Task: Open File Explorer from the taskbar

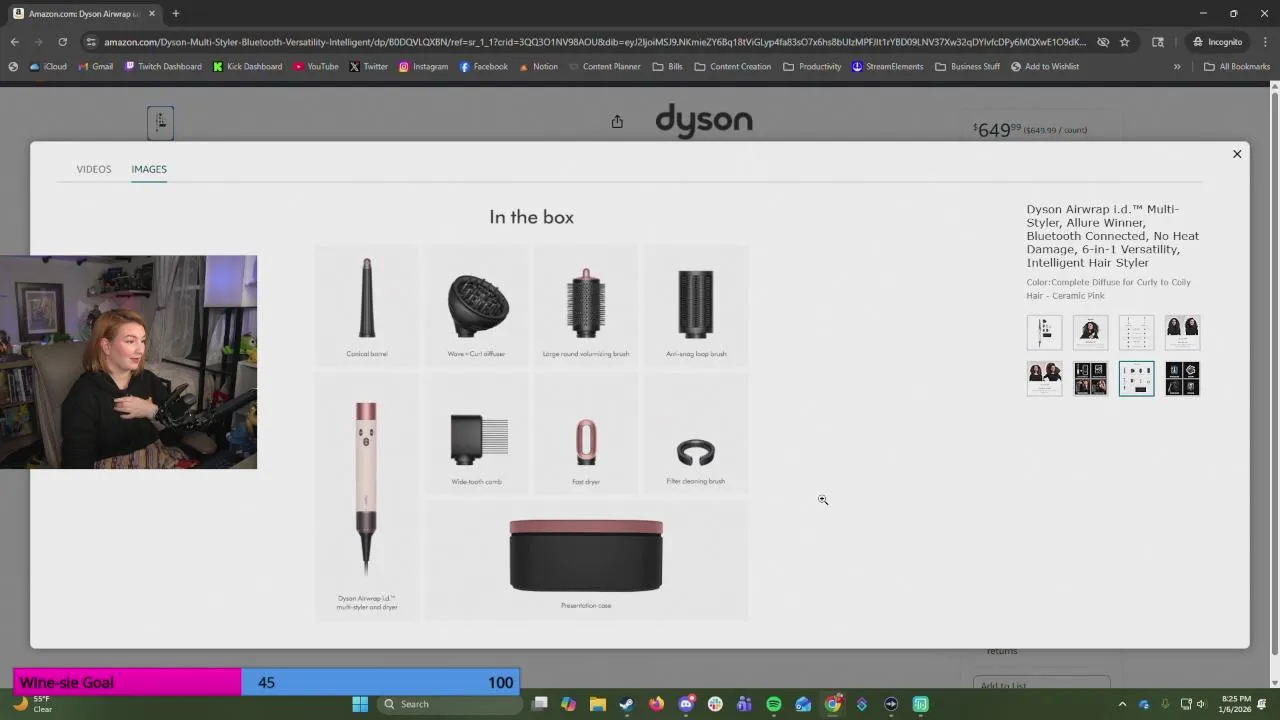Action: [597, 704]
